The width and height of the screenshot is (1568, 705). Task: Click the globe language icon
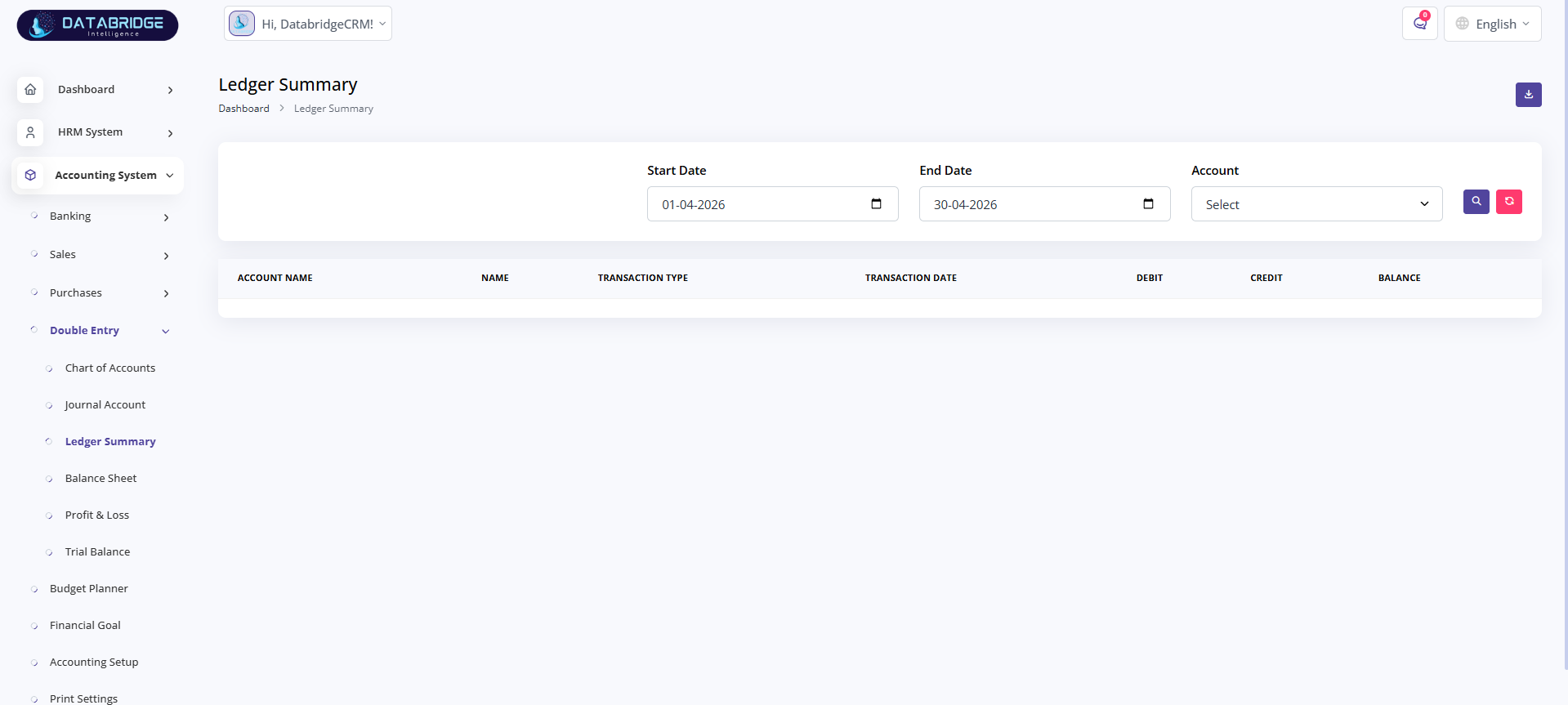[x=1463, y=24]
